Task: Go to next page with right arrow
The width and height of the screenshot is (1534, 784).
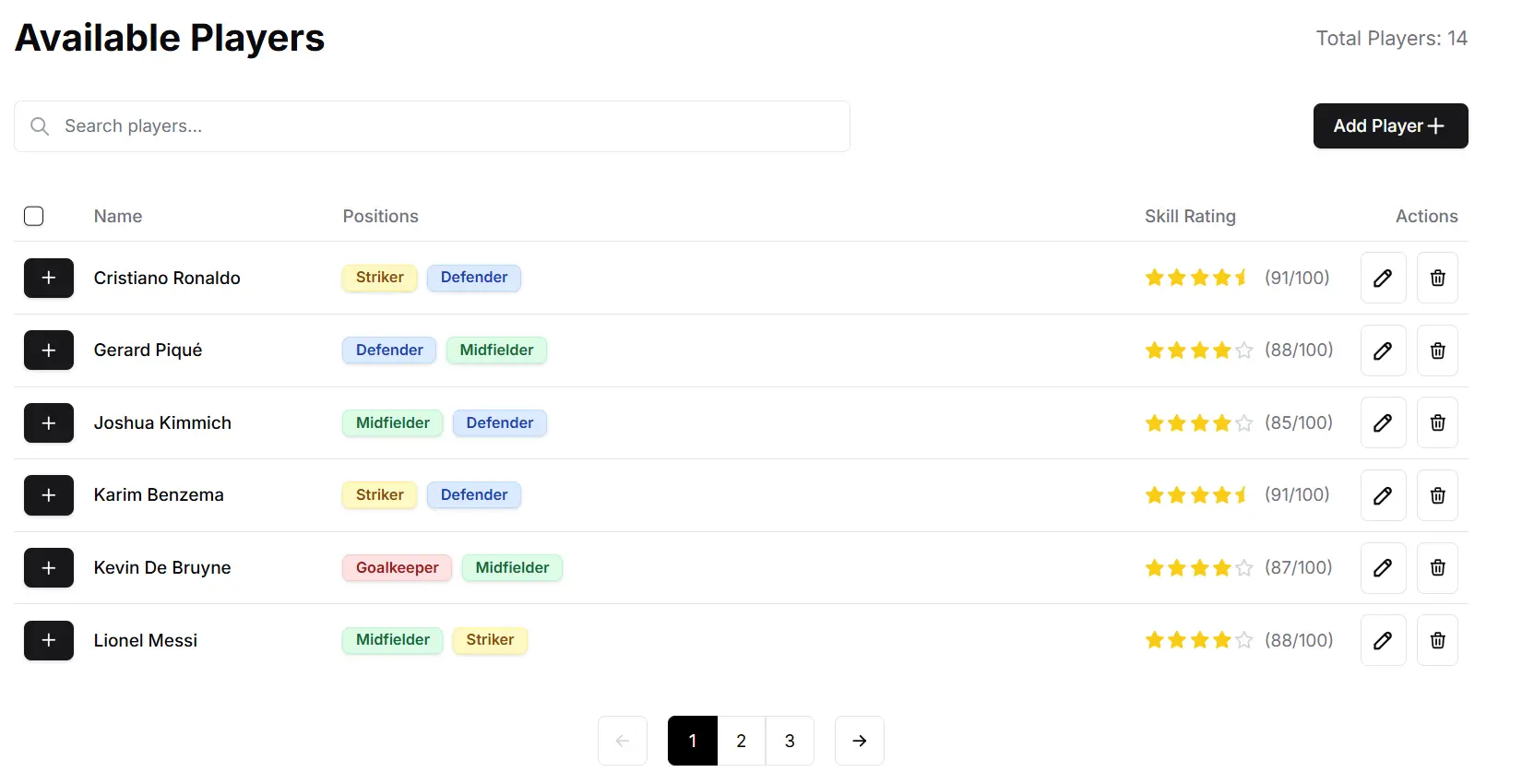Action: pyautogui.click(x=859, y=741)
